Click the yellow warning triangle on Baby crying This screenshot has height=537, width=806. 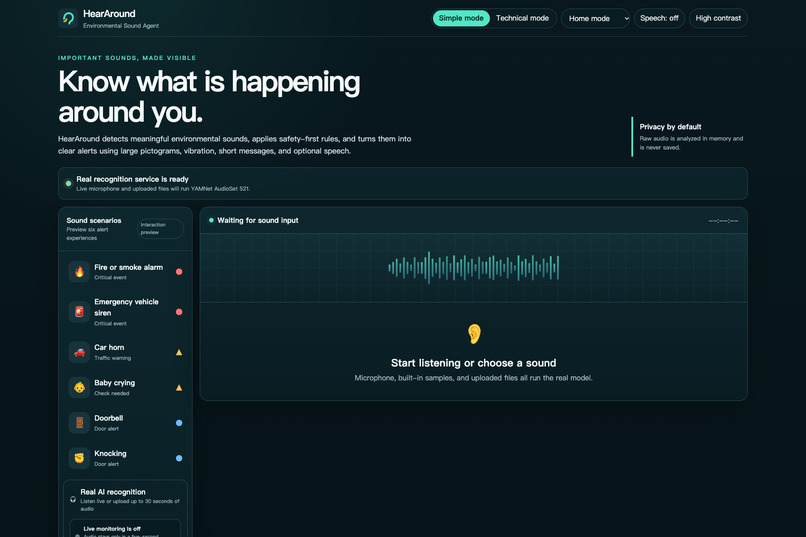click(179, 388)
